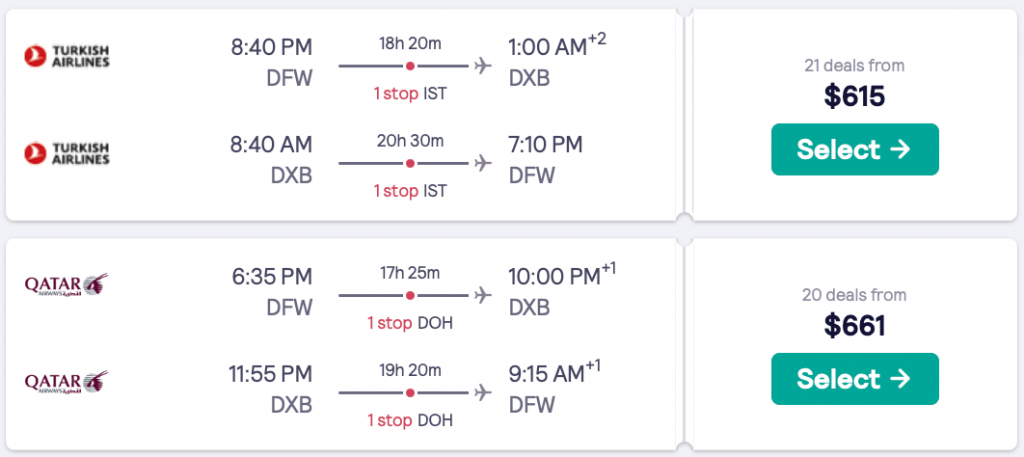This screenshot has height=457, width=1024.
Task: Click airplane icon on 18h 20m flight
Action: (484, 66)
